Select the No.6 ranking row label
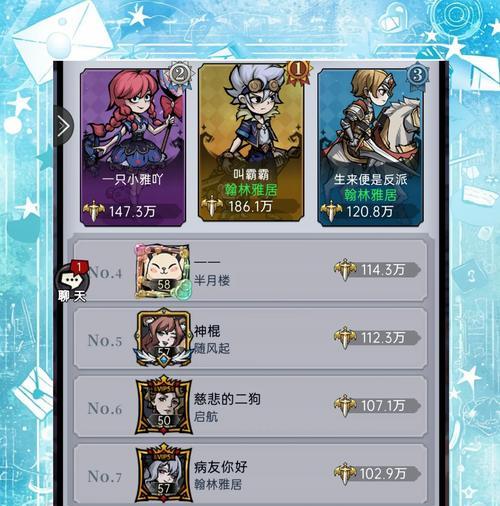Viewport: 500px width, 506px height. (105, 408)
